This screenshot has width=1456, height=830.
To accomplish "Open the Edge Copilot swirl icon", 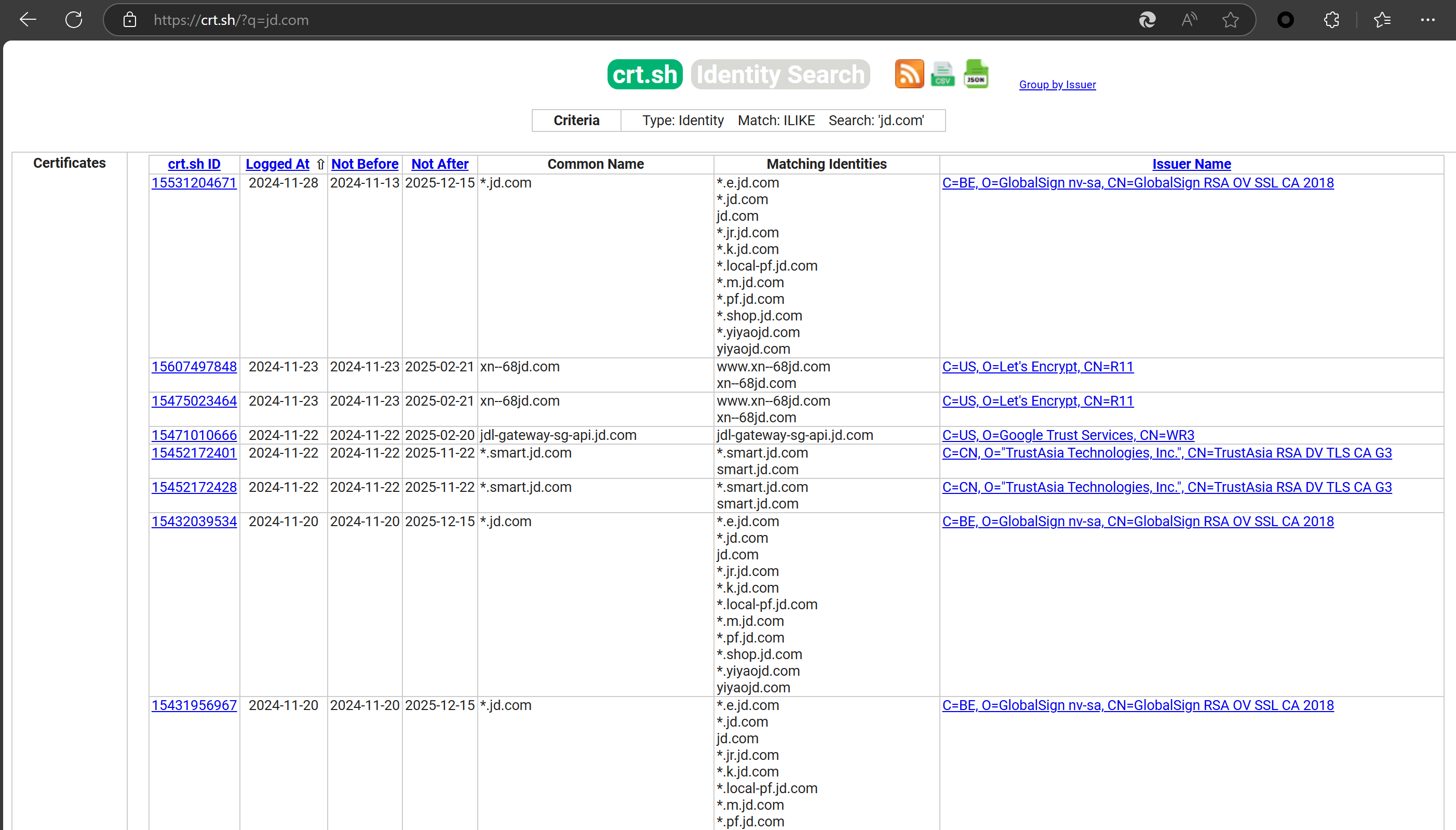I will [x=1147, y=20].
